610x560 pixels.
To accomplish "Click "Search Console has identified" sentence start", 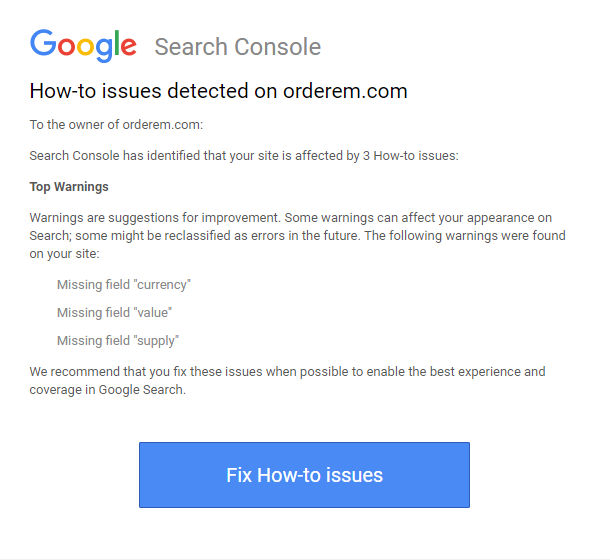I will coord(111,156).
